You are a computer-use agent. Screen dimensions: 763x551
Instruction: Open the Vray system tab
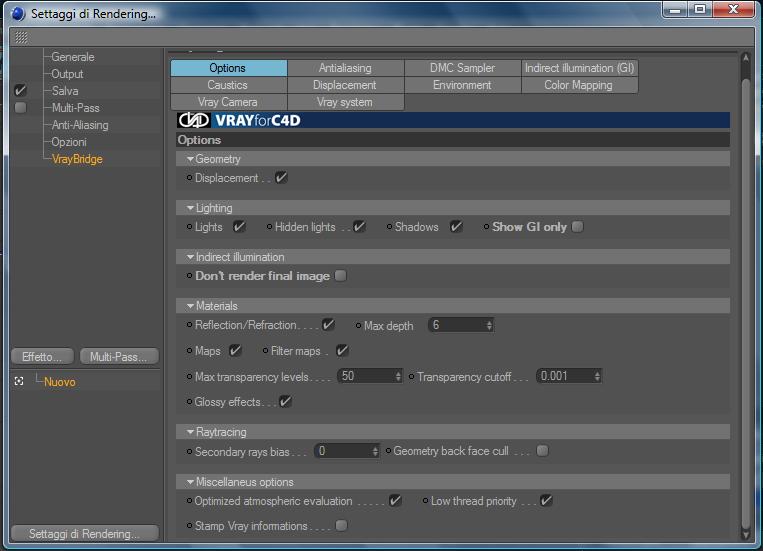point(345,102)
